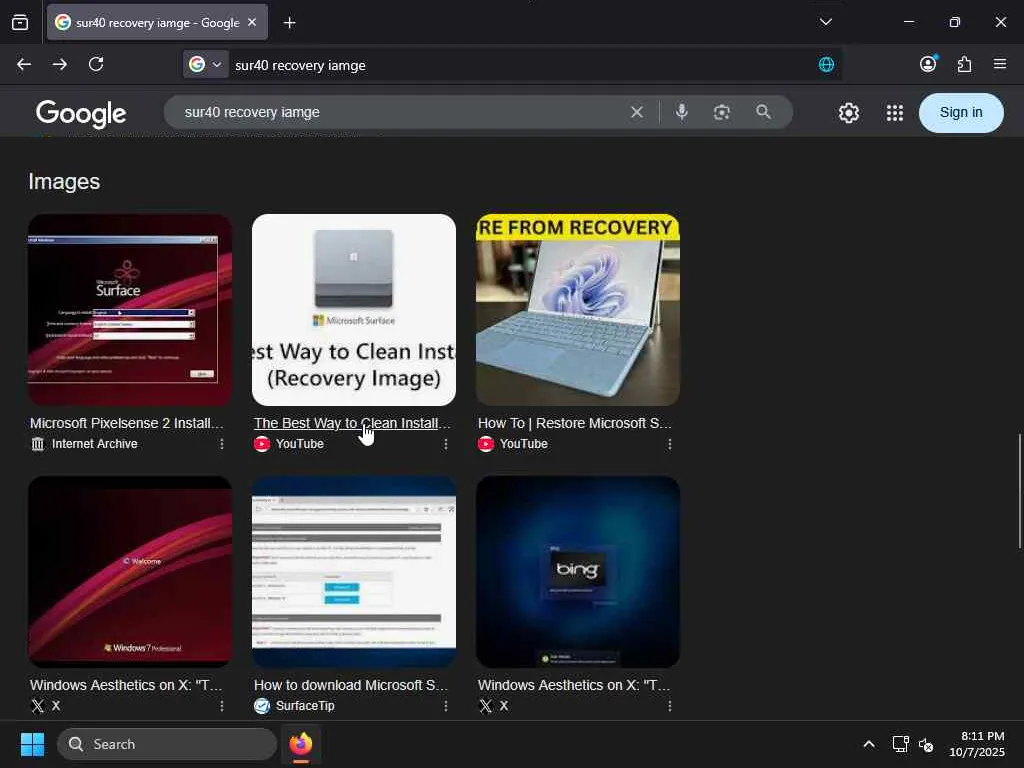
Task: Click the page vertical scrollbar thumb
Action: tap(1019, 491)
